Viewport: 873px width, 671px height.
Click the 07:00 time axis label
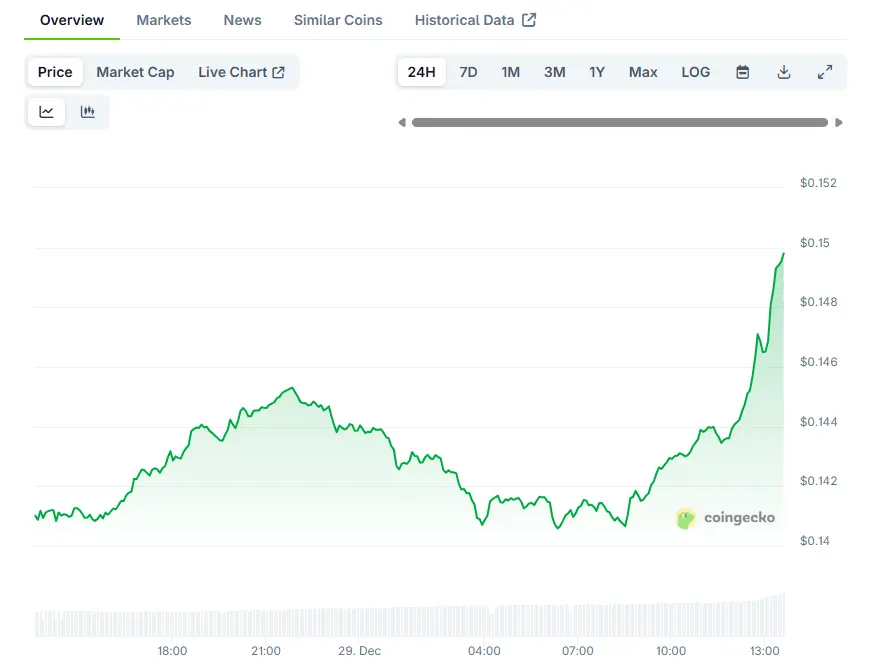tap(577, 651)
